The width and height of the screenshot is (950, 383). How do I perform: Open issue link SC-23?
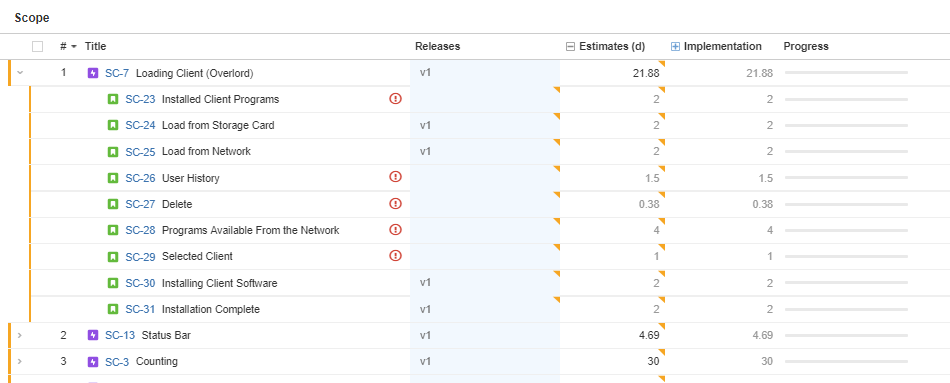pyautogui.click(x=141, y=99)
